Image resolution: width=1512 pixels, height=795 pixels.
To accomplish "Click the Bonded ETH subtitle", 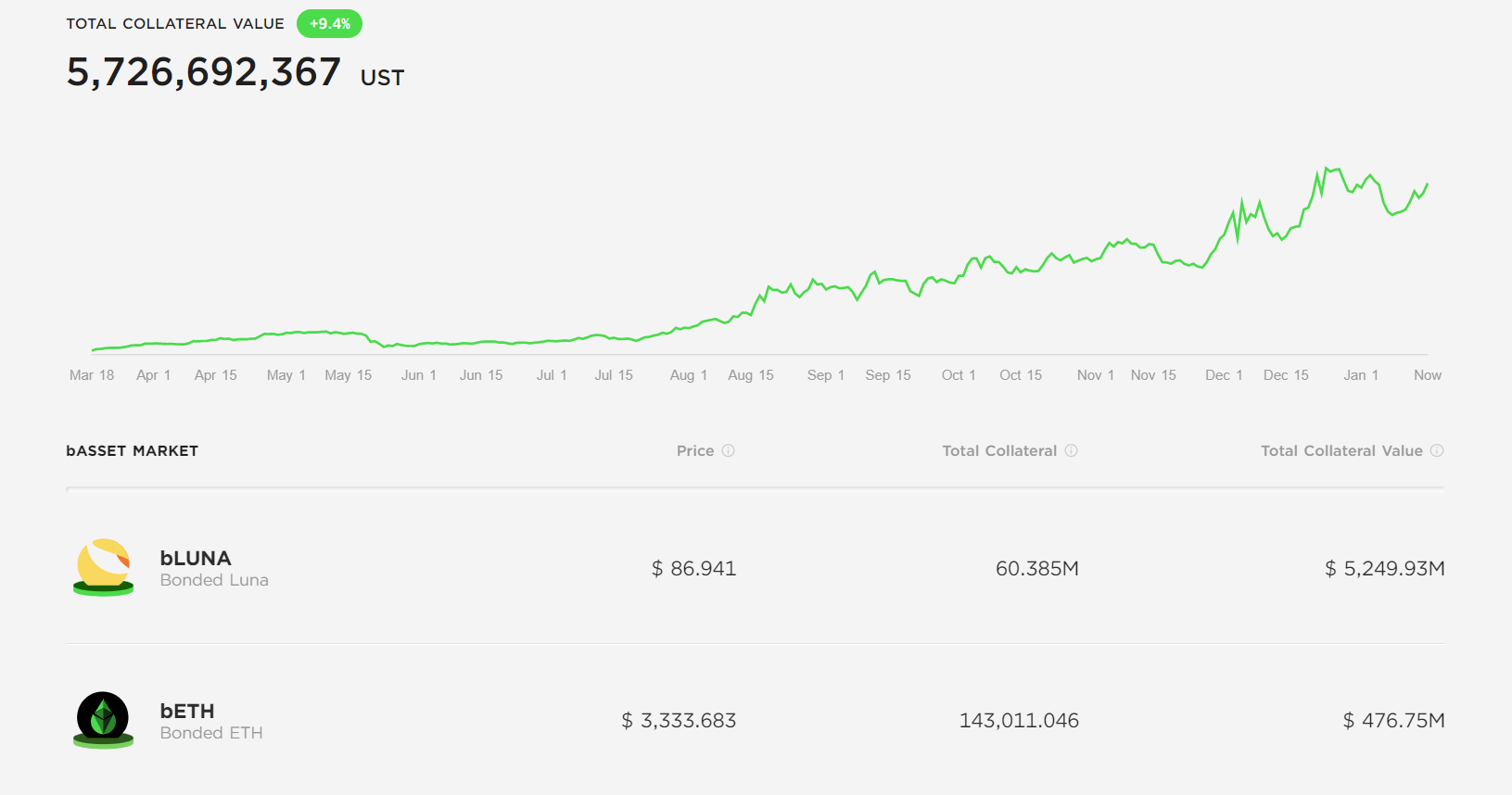I will (x=211, y=733).
